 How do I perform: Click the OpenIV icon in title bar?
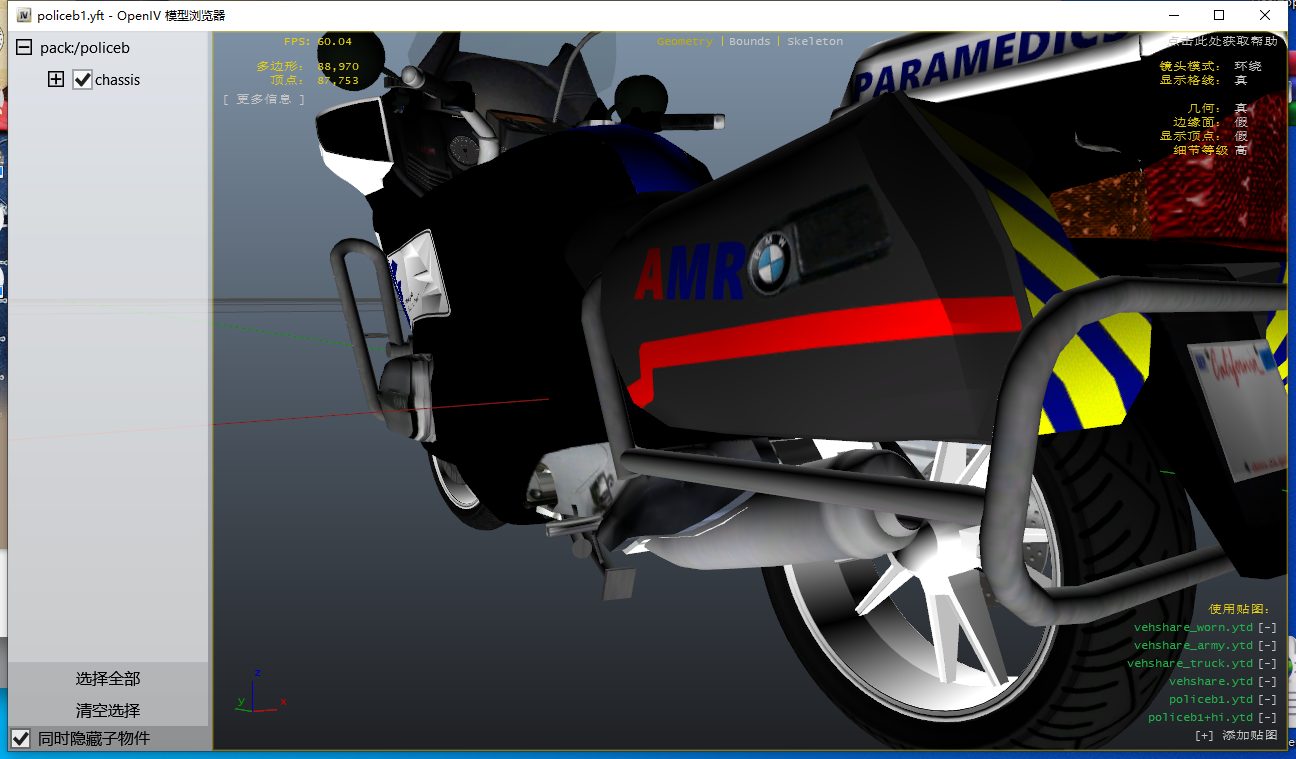pos(23,15)
